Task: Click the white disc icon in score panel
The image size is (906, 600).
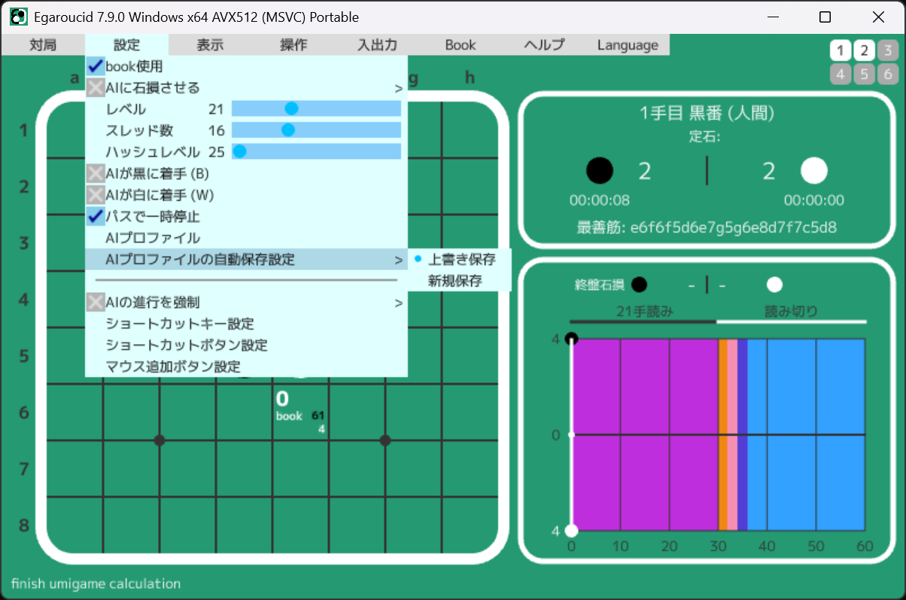Action: click(814, 171)
